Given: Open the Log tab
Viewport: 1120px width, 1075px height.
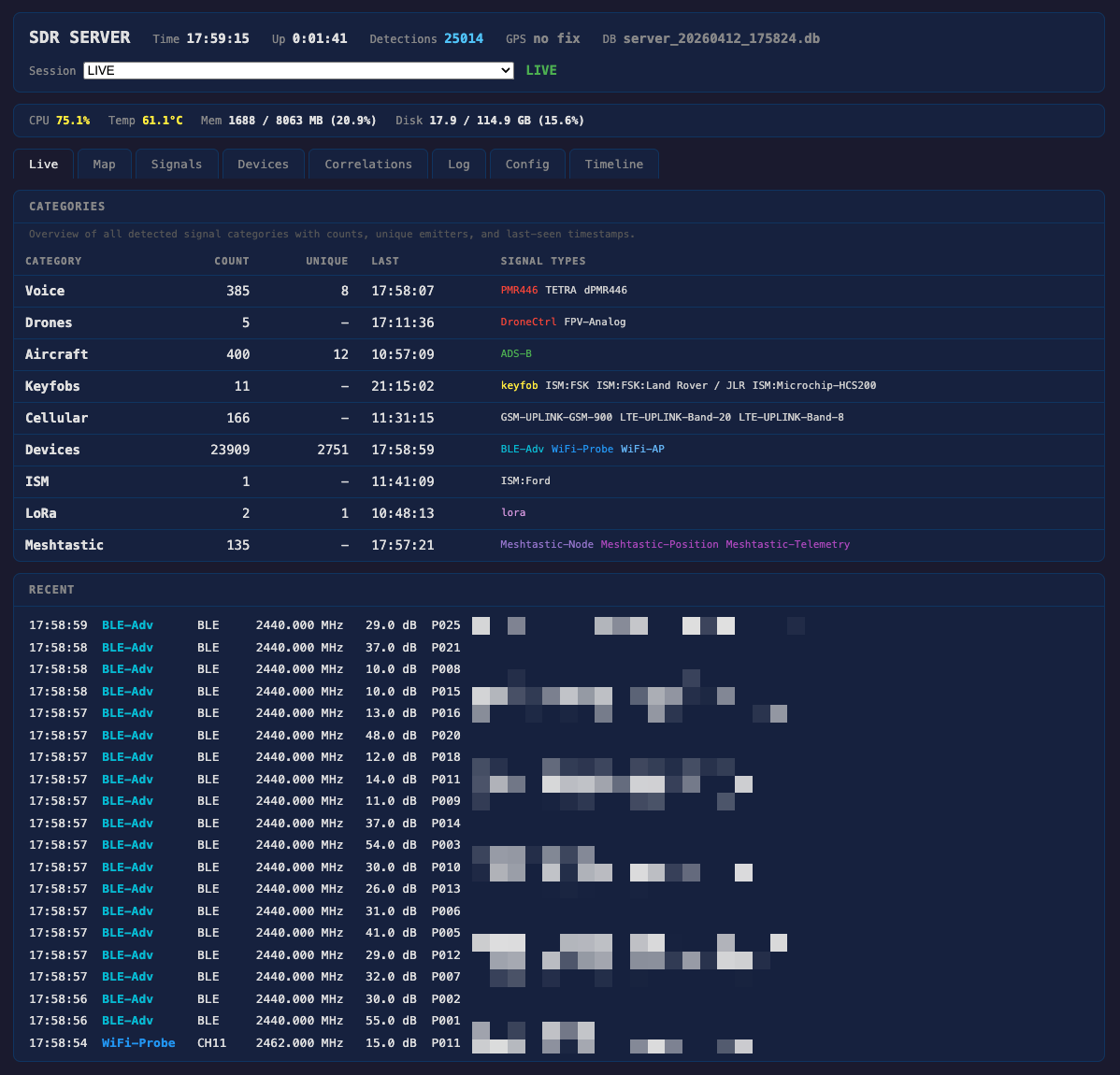Looking at the screenshot, I should [459, 165].
